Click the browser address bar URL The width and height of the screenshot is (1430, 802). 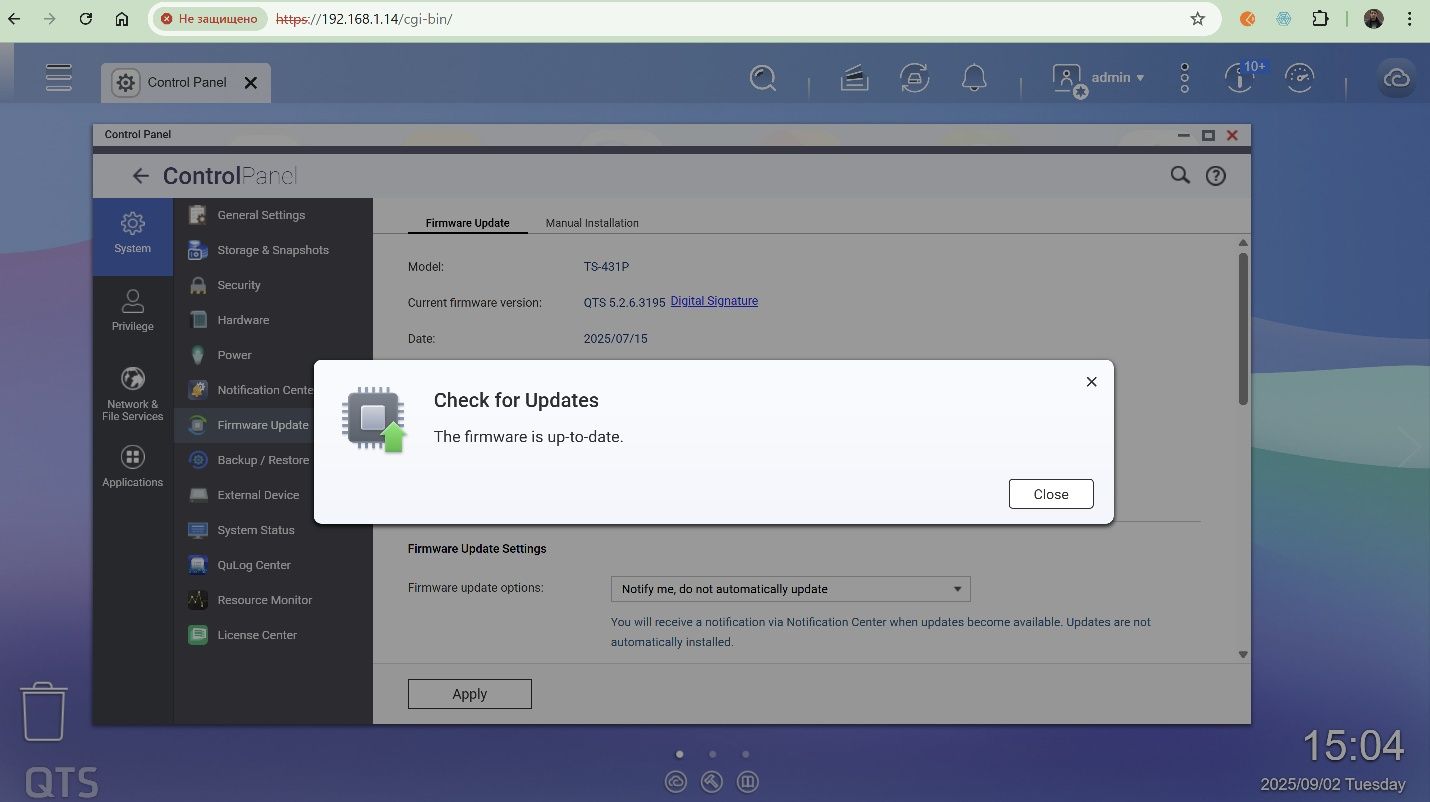click(364, 19)
